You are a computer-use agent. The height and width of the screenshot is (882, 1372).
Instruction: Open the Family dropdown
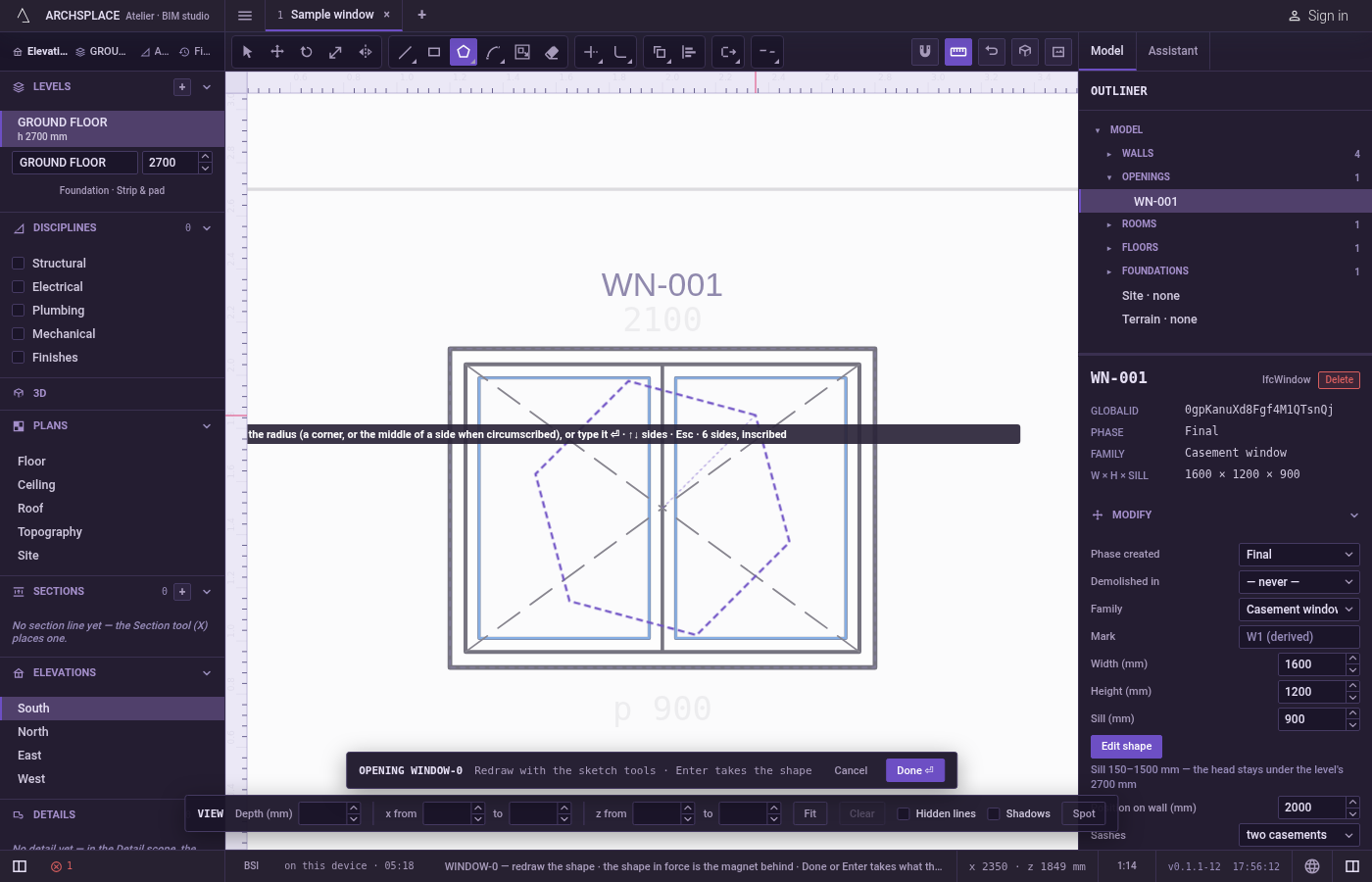pyautogui.click(x=1299, y=610)
